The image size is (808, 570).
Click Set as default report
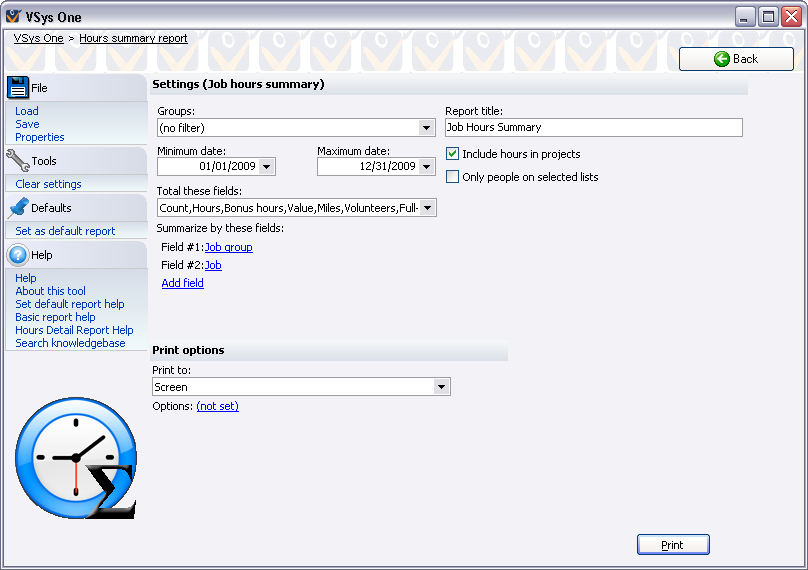(65, 231)
